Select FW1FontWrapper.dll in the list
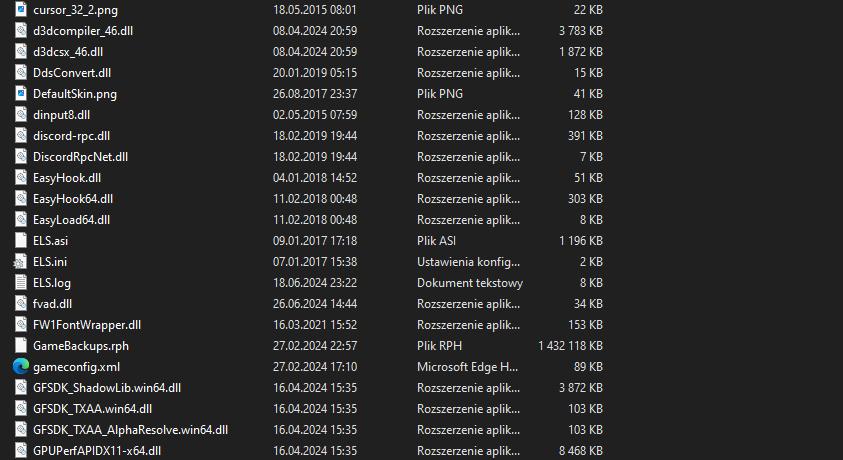Viewport: 843px width, 460px height. (x=87, y=324)
